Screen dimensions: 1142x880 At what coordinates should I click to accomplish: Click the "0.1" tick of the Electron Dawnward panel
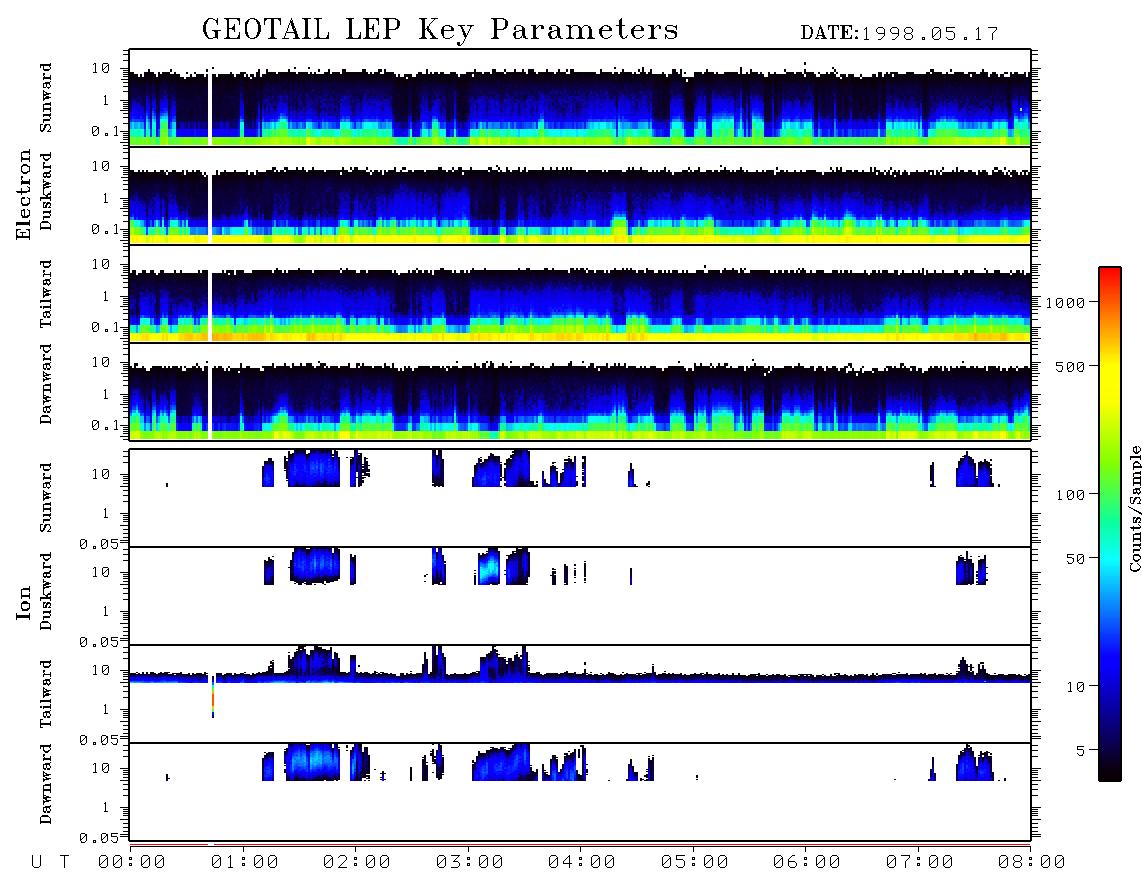(x=104, y=425)
